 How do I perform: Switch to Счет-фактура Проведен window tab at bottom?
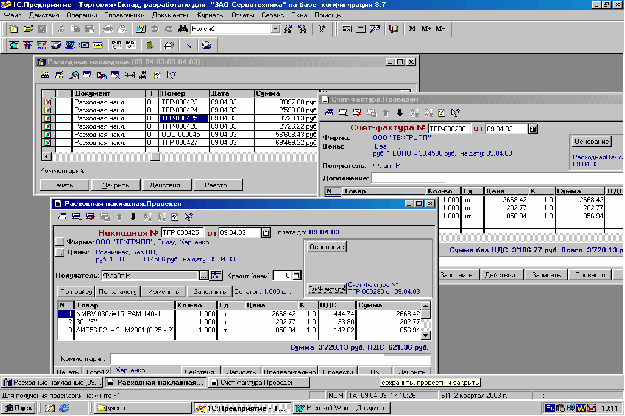point(259,383)
